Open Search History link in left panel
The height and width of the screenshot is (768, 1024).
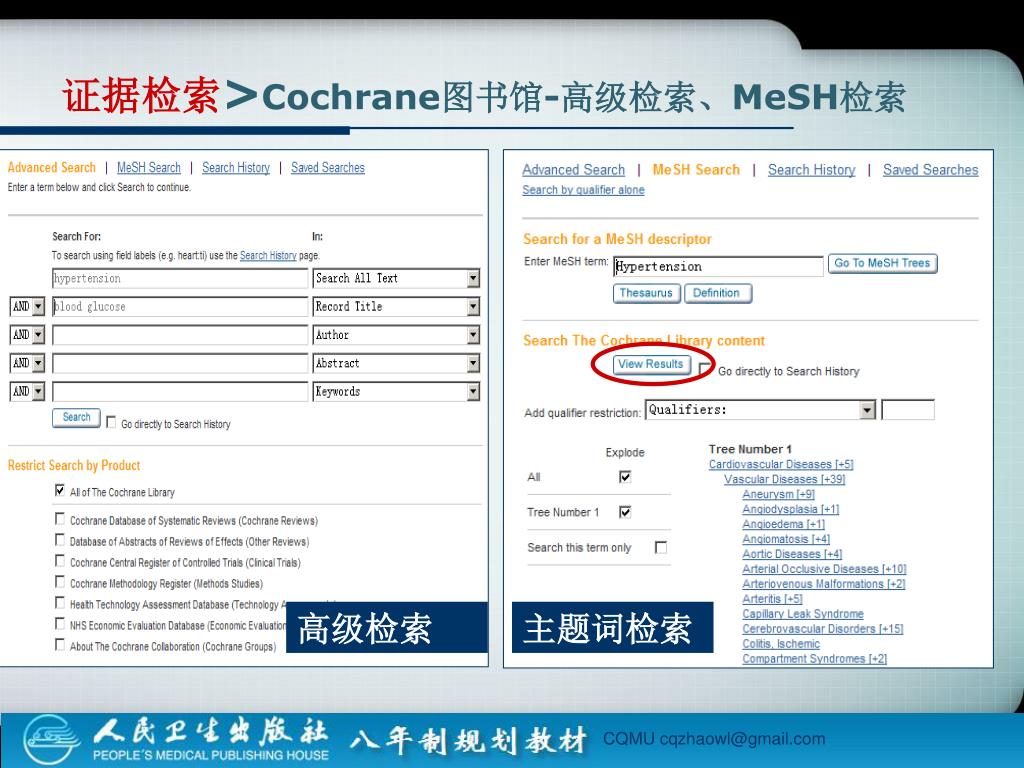pyautogui.click(x=236, y=168)
